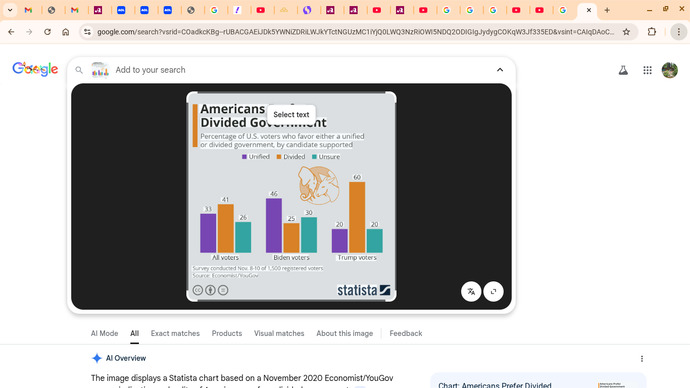Image resolution: width=690 pixels, height=388 pixels.
Task: Open the Google apps grid
Action: pyautogui.click(x=647, y=70)
